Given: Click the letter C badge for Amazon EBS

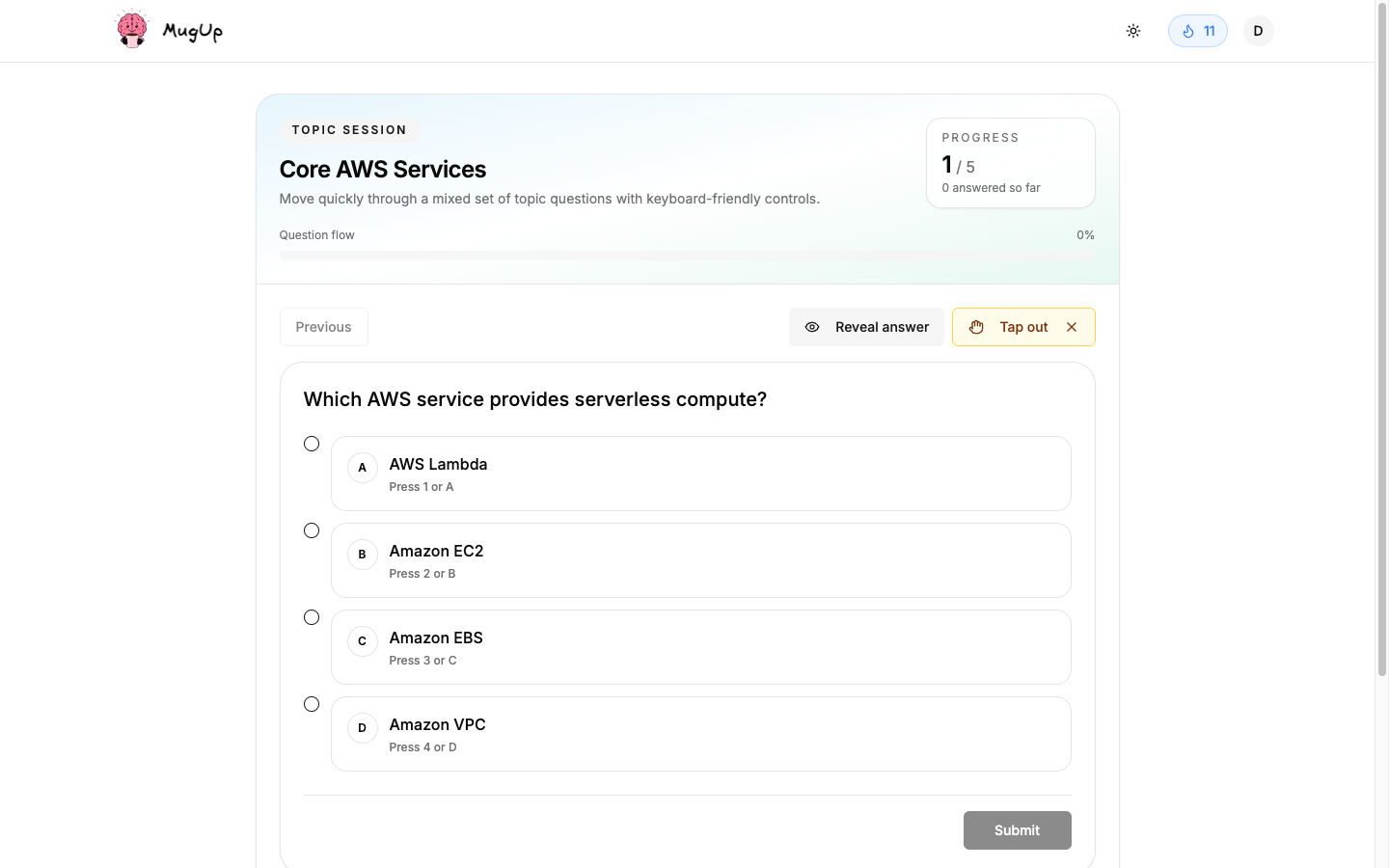Looking at the screenshot, I should [363, 641].
